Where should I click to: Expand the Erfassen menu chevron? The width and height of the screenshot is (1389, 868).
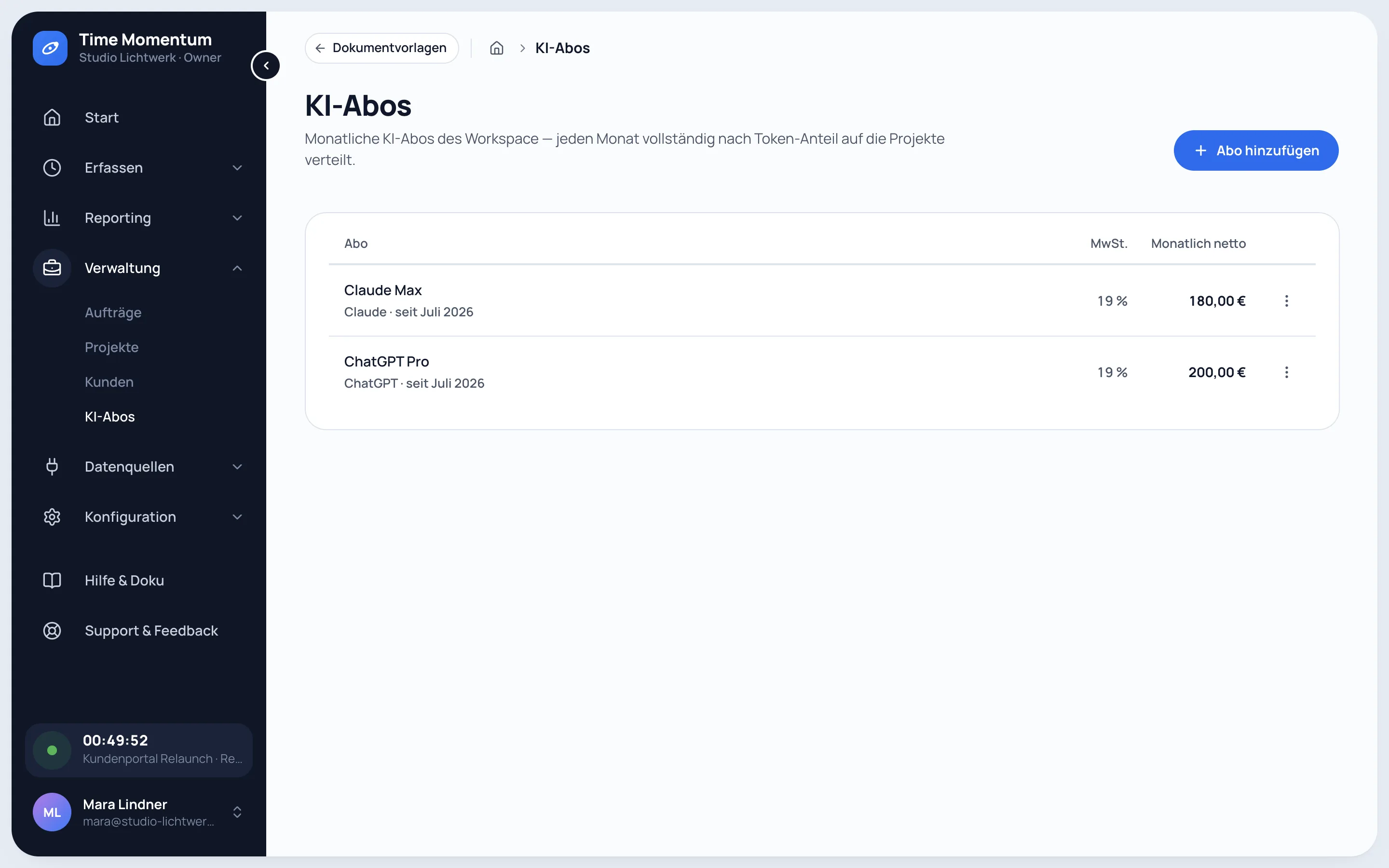point(237,168)
